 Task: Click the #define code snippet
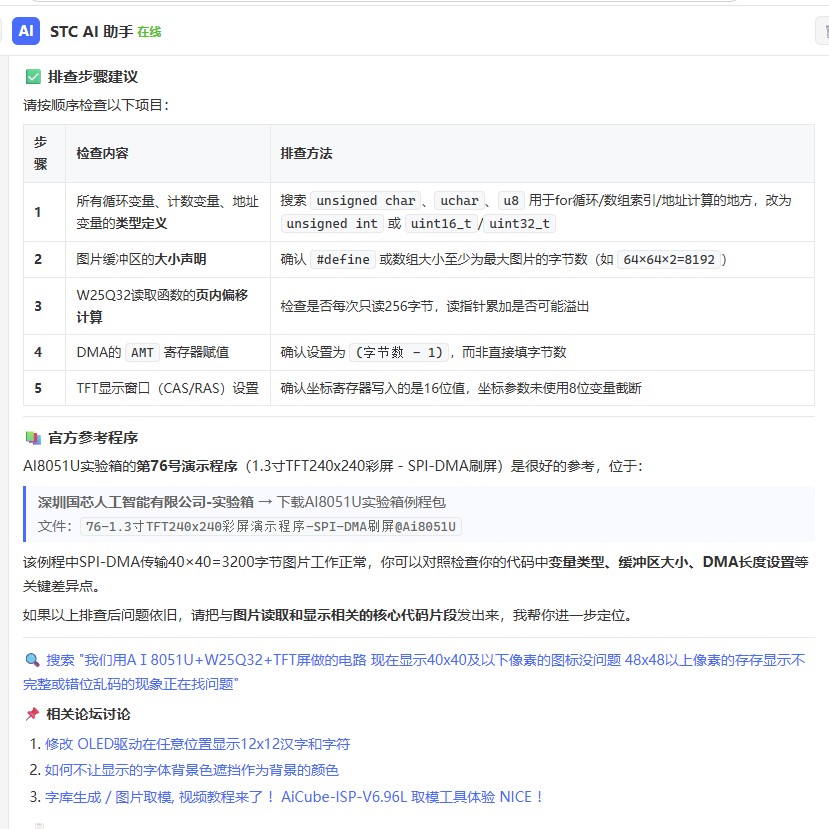[343, 260]
